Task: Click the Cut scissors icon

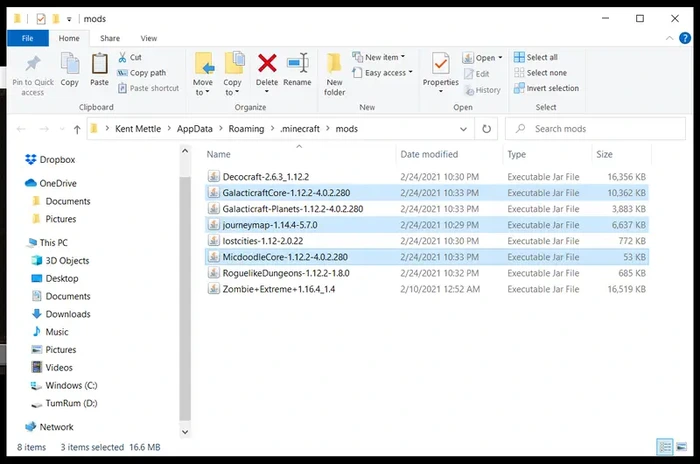Action: pos(122,57)
